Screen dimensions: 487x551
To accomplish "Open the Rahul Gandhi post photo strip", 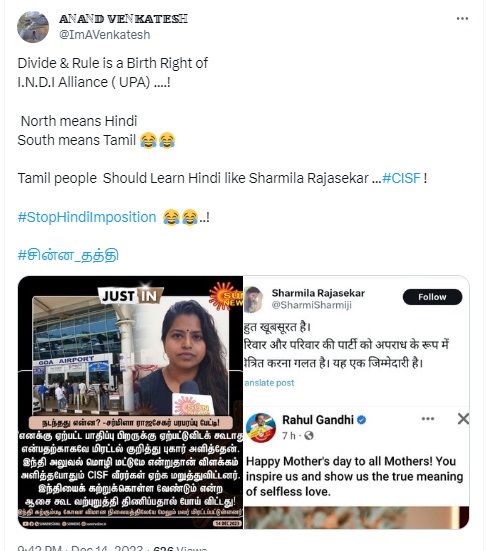I will pos(356,517).
